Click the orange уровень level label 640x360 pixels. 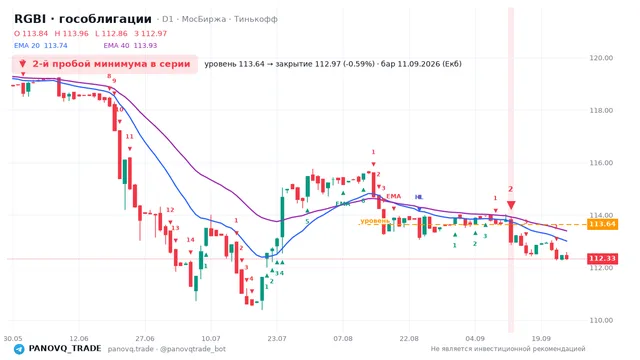(x=375, y=221)
